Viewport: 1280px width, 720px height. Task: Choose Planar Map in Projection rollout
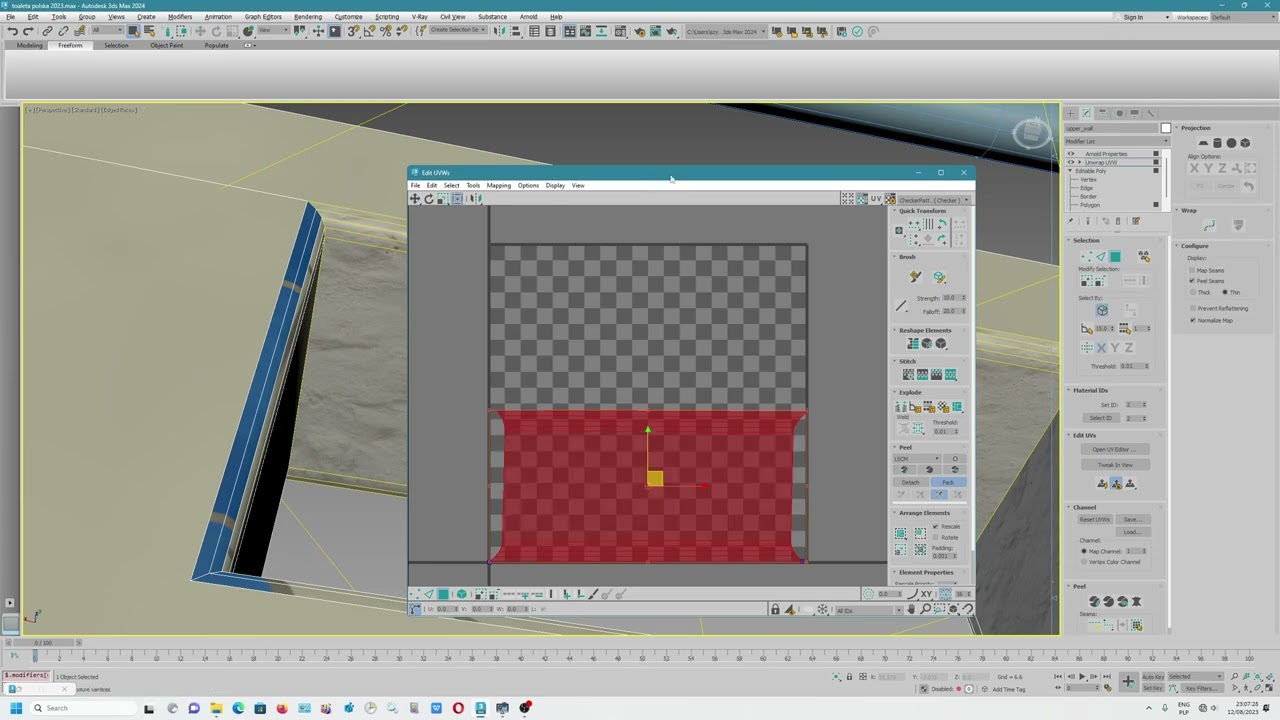coord(1203,143)
